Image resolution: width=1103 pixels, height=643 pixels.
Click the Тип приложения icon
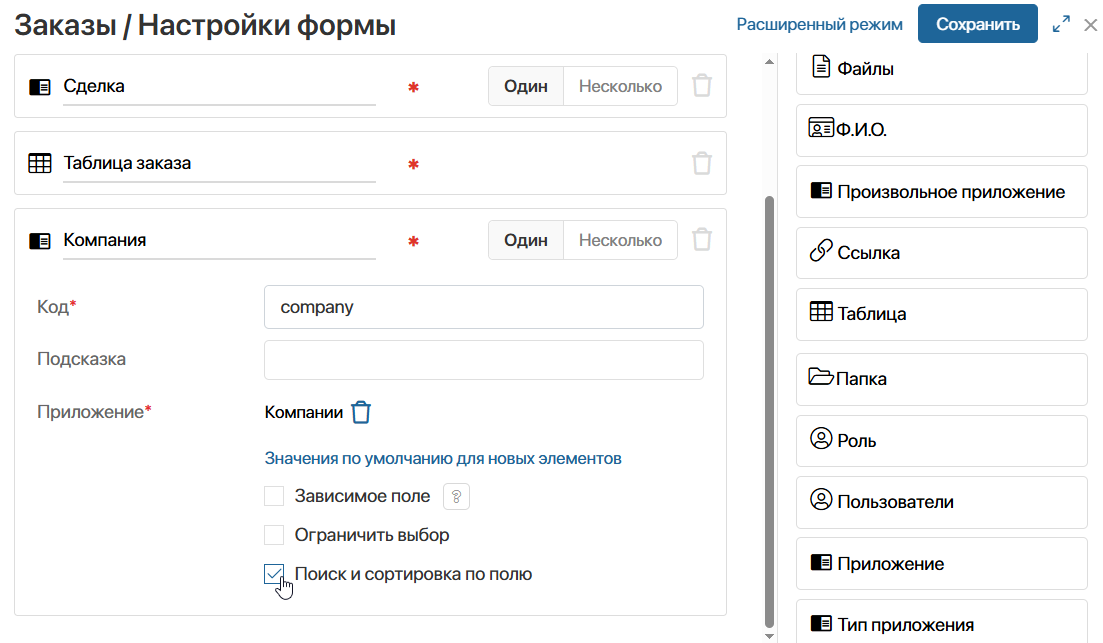click(821, 623)
